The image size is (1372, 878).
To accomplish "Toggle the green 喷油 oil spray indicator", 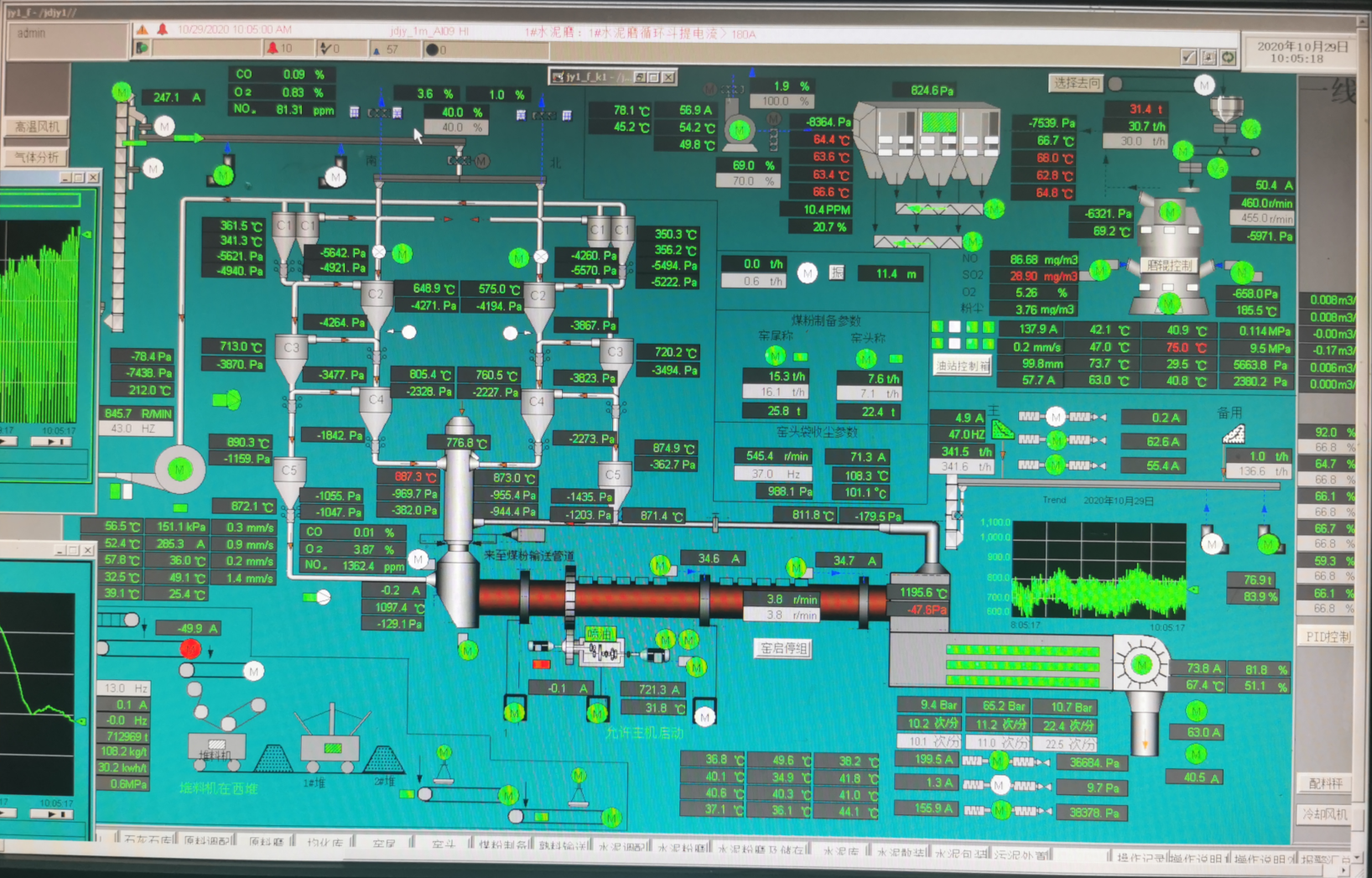I will [x=600, y=634].
